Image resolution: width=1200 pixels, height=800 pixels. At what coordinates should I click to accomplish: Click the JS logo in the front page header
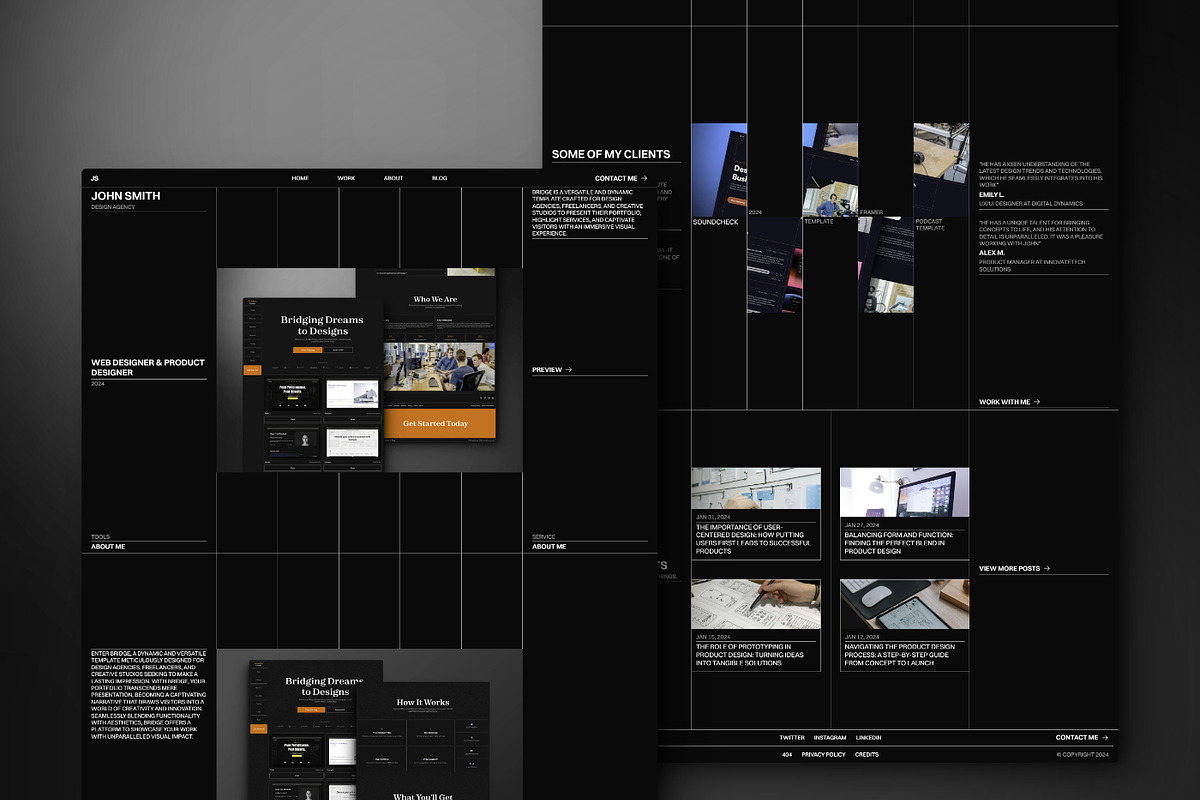pos(95,178)
